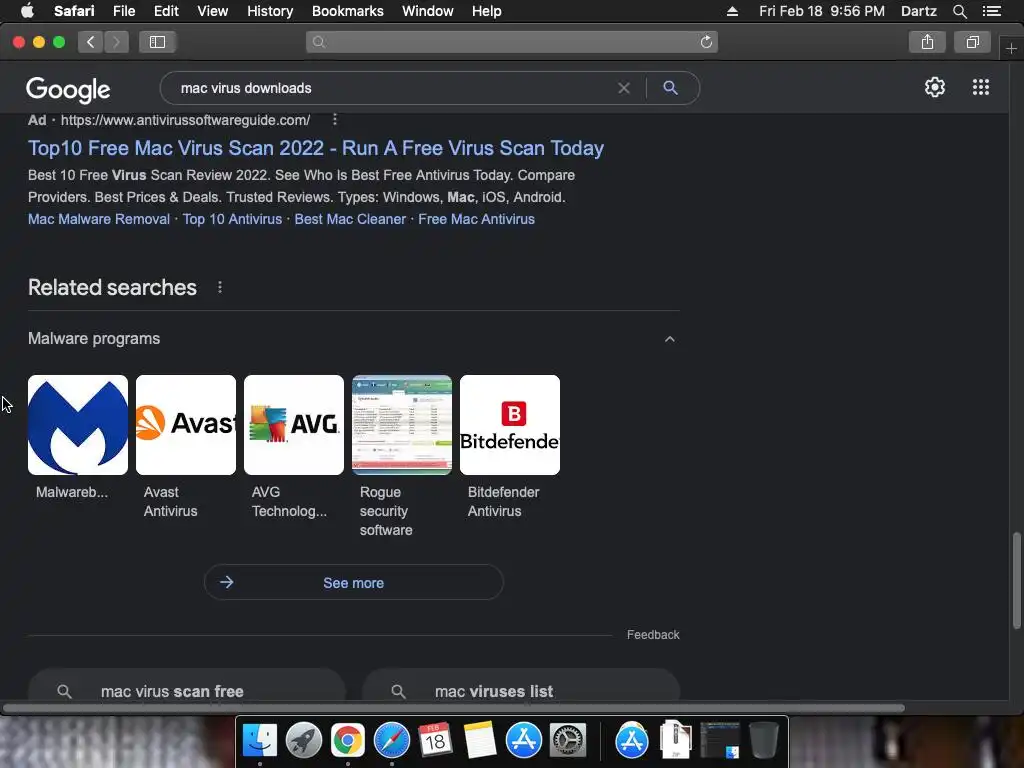Open the ad's three-dot options

pos(334,120)
